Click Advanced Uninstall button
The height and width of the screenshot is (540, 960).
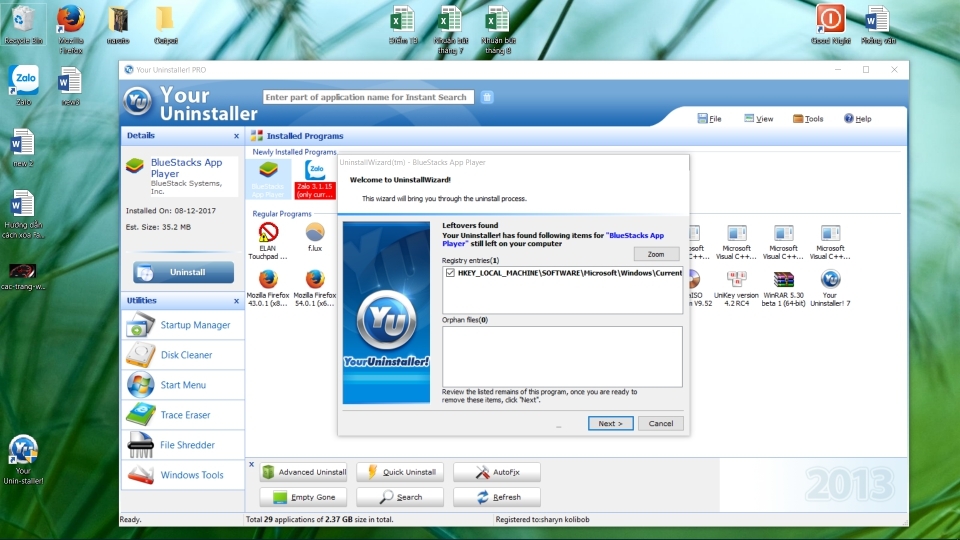(304, 472)
